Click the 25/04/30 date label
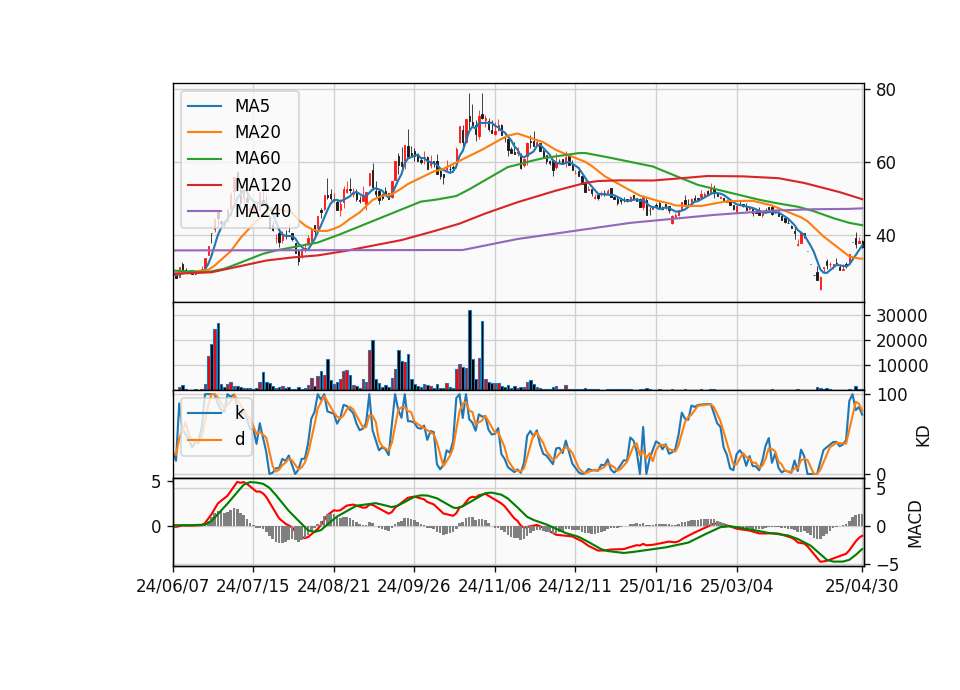The width and height of the screenshot is (960, 690). (862, 586)
